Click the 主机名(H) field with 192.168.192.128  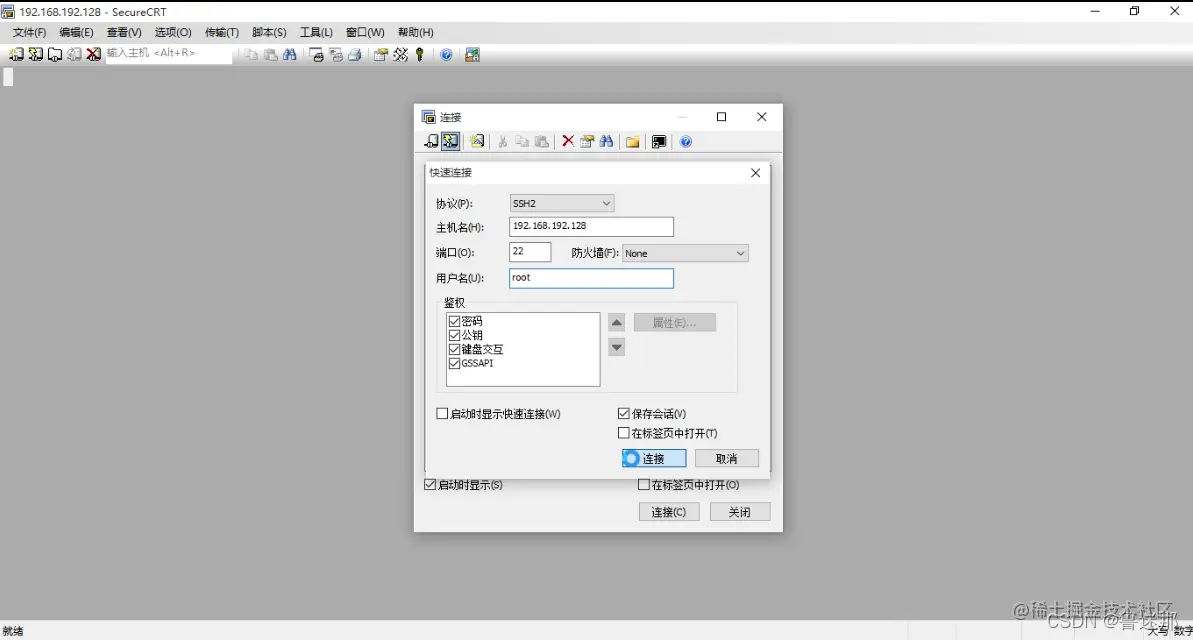[x=591, y=226]
